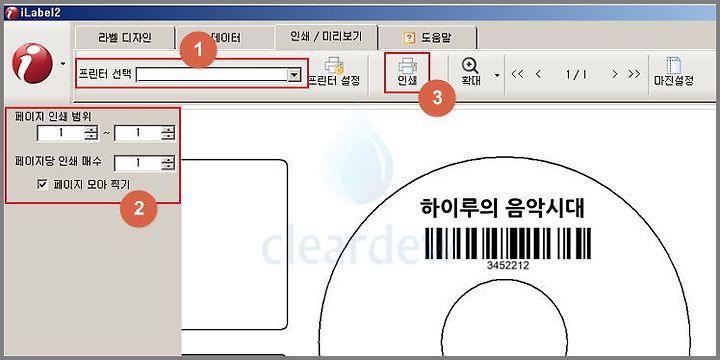Viewport: 720px width, 360px height.
Task: Adjust 페이지당 인쇄 매수 spinner
Action: coord(168,163)
